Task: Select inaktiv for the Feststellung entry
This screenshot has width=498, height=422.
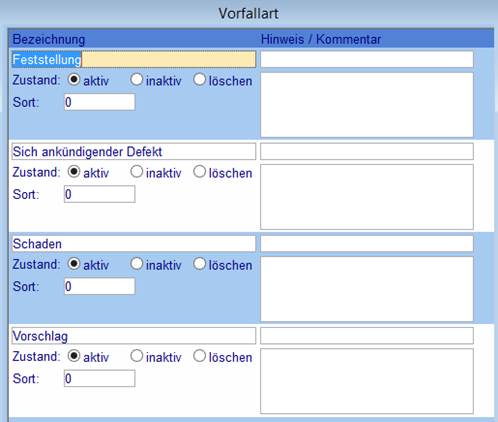Action: (136, 80)
